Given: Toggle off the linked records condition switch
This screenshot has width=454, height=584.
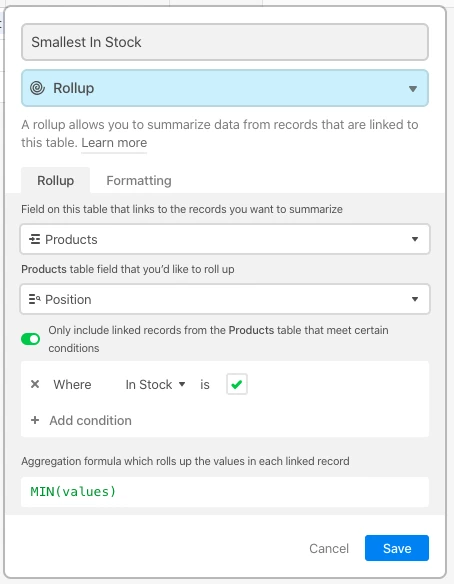Looking at the screenshot, I should [31, 339].
